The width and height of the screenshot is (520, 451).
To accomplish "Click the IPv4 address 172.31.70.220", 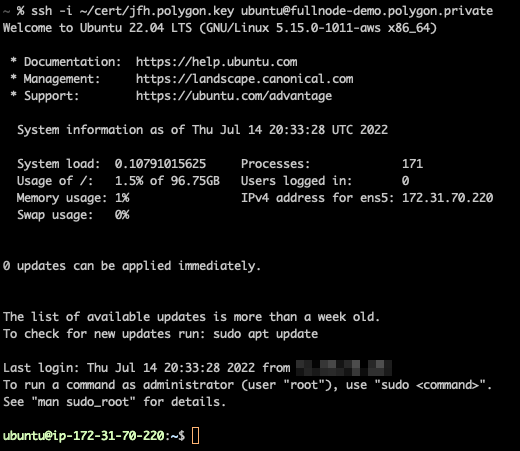I will coord(447,198).
